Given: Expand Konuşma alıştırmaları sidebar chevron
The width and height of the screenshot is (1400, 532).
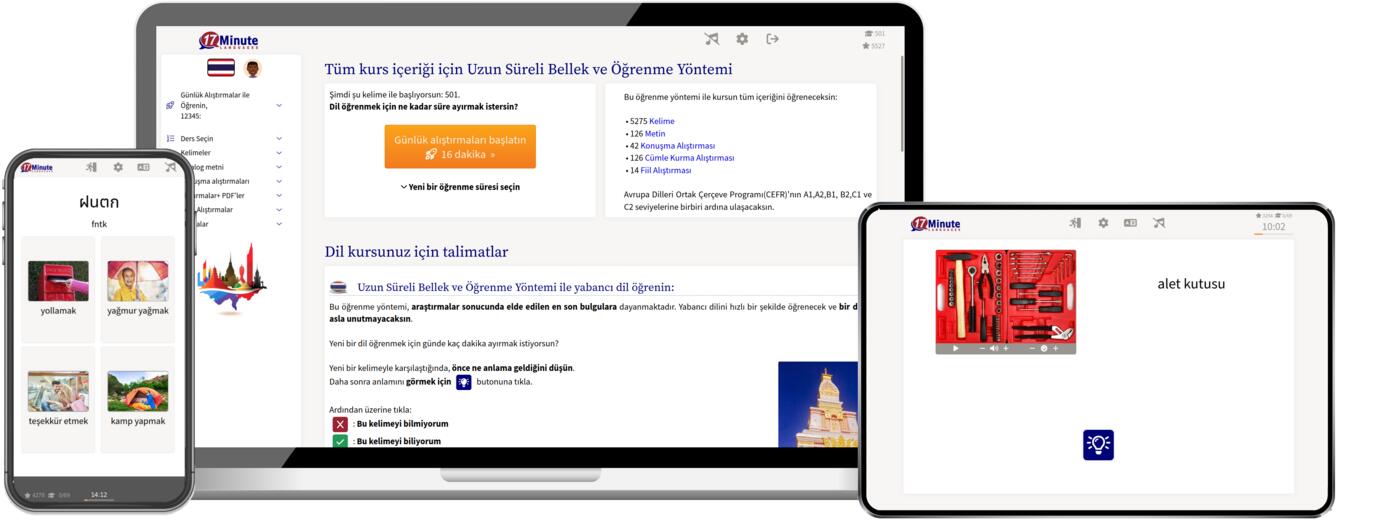Looking at the screenshot, I should click(x=279, y=182).
